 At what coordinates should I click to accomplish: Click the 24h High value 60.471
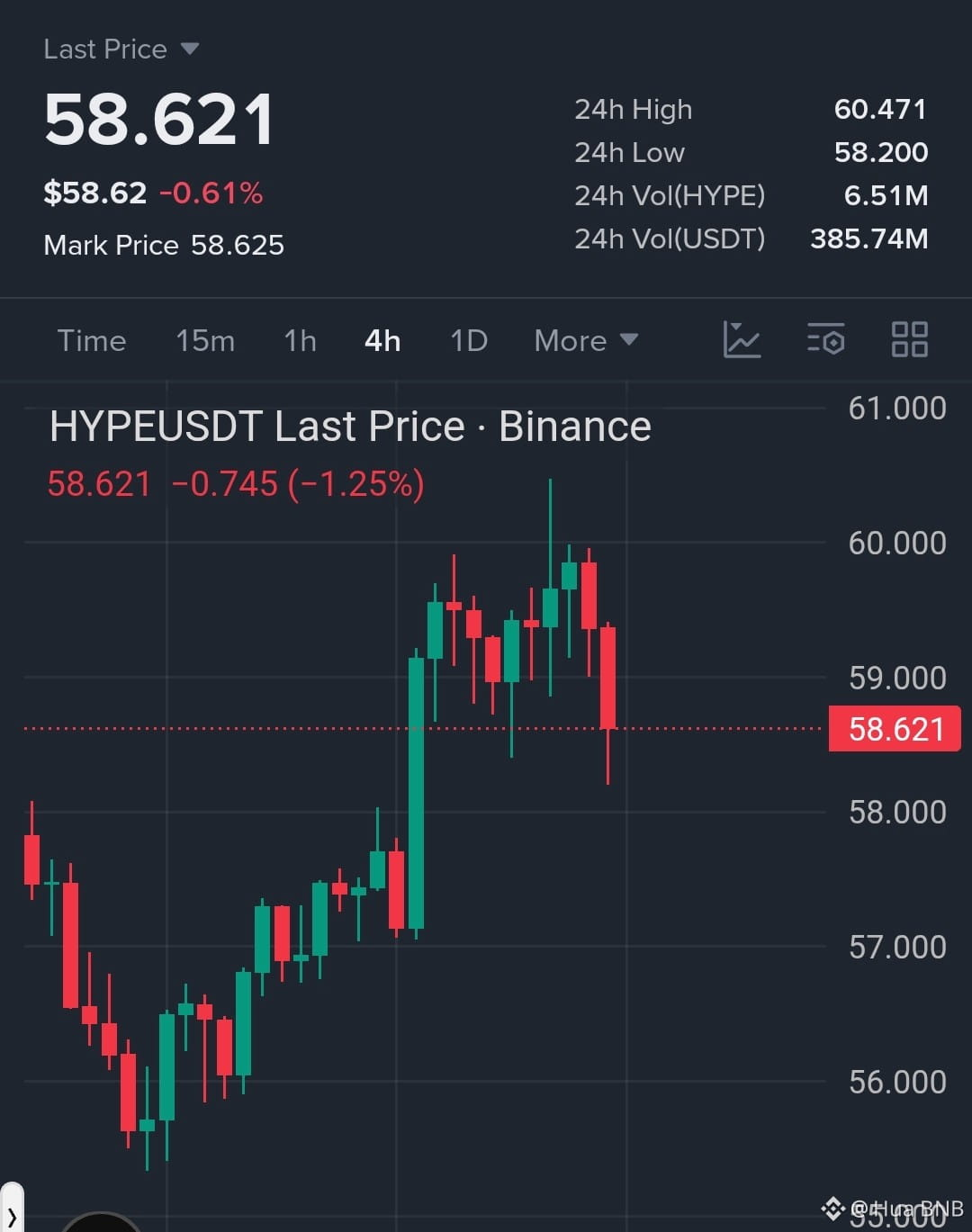[880, 109]
